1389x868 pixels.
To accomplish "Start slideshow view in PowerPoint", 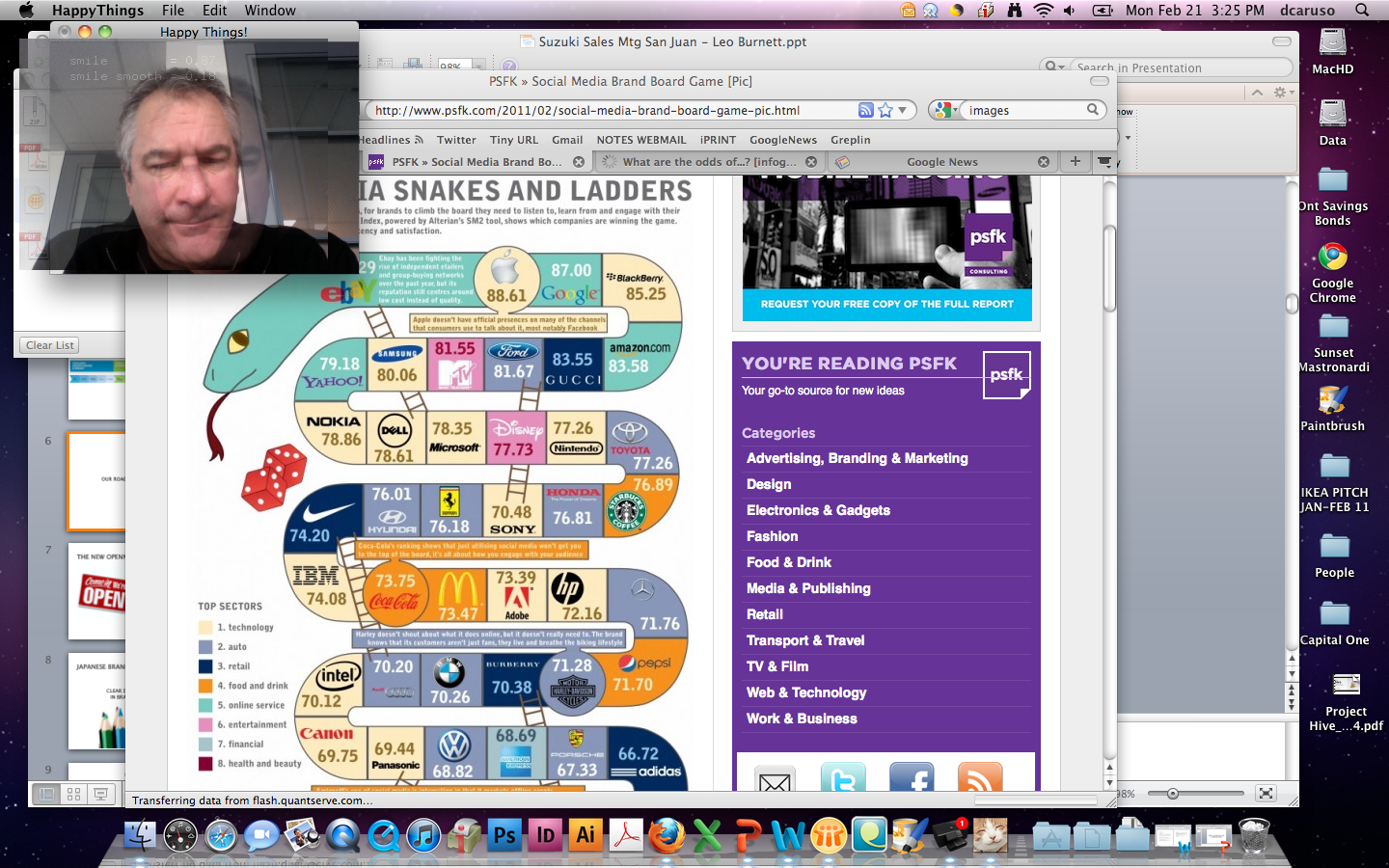I will [100, 794].
